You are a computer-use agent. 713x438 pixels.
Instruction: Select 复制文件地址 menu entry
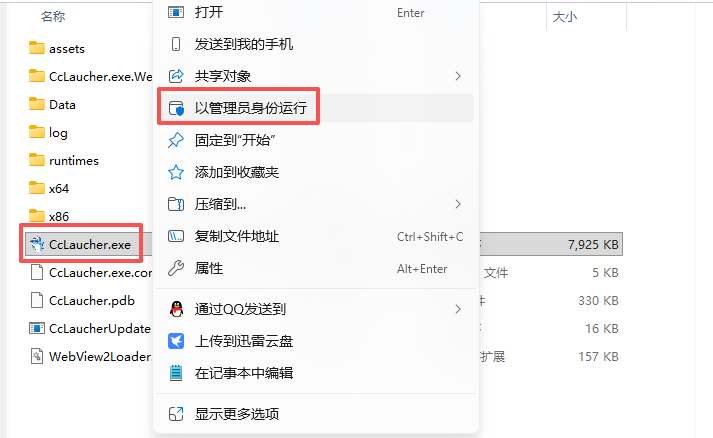316,237
